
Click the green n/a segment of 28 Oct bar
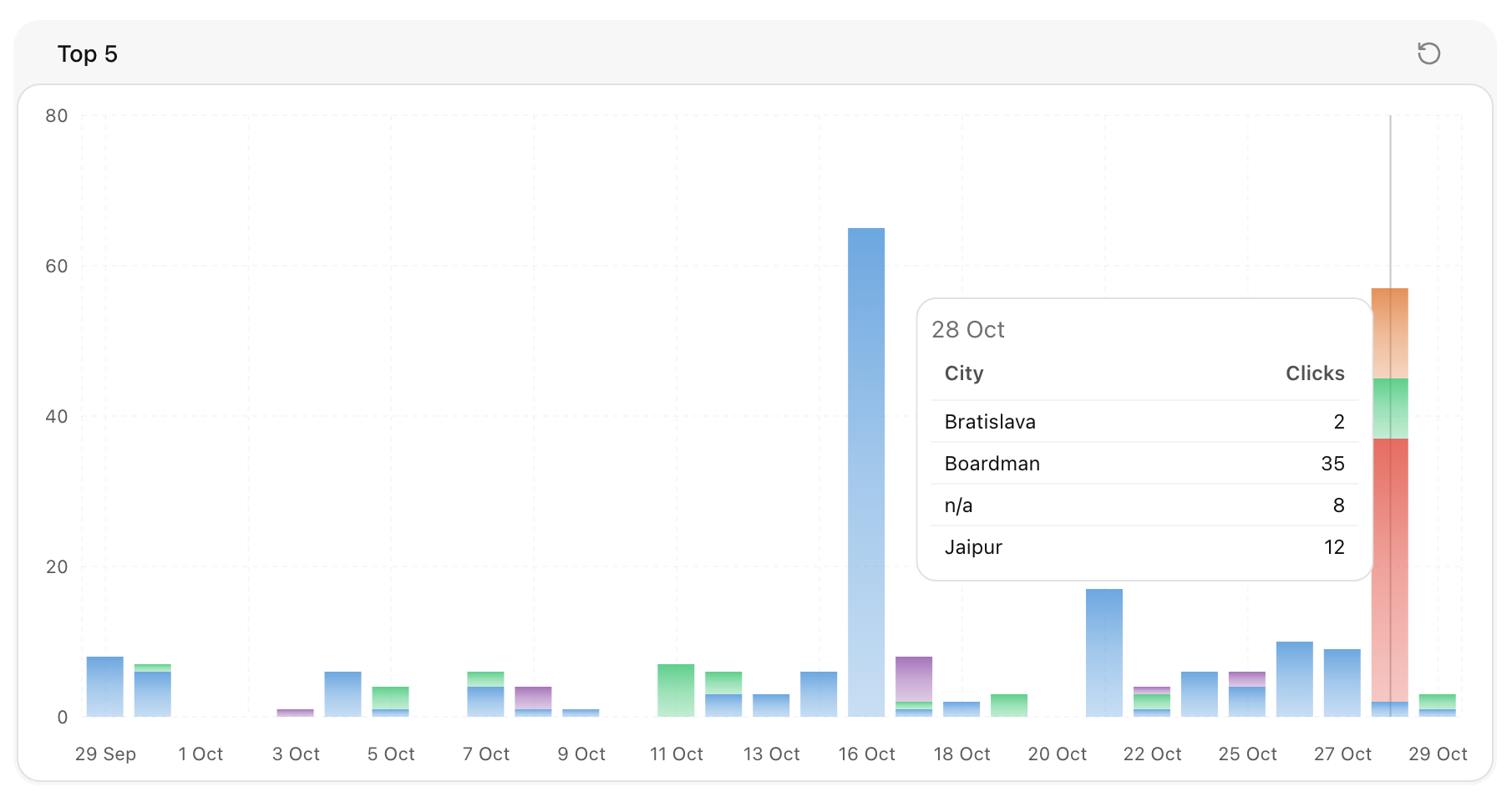click(1390, 409)
